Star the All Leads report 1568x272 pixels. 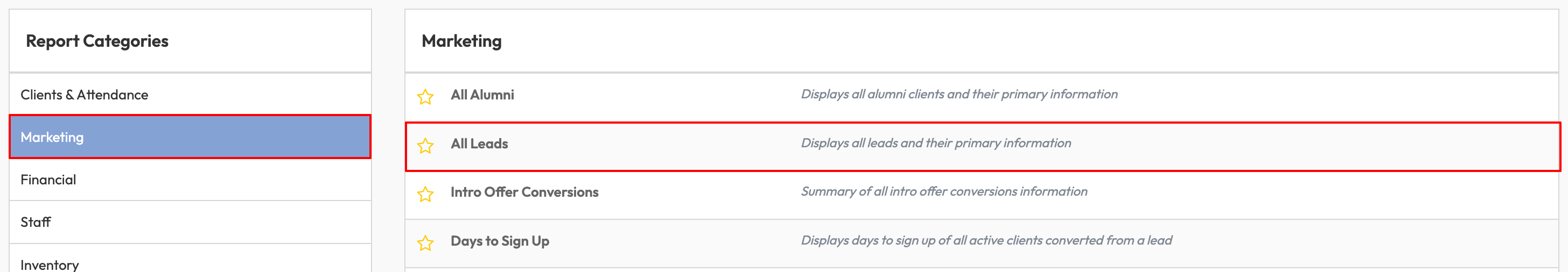tap(425, 146)
